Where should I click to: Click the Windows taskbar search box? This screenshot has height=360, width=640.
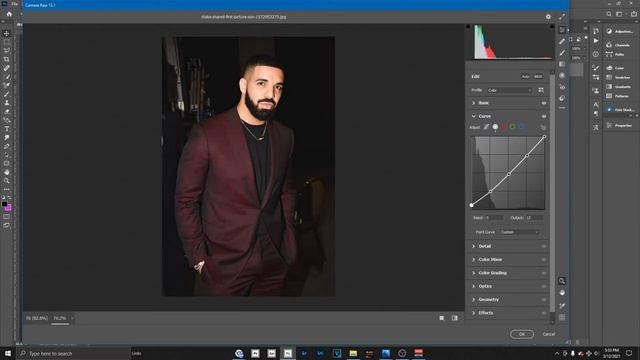(x=73, y=353)
